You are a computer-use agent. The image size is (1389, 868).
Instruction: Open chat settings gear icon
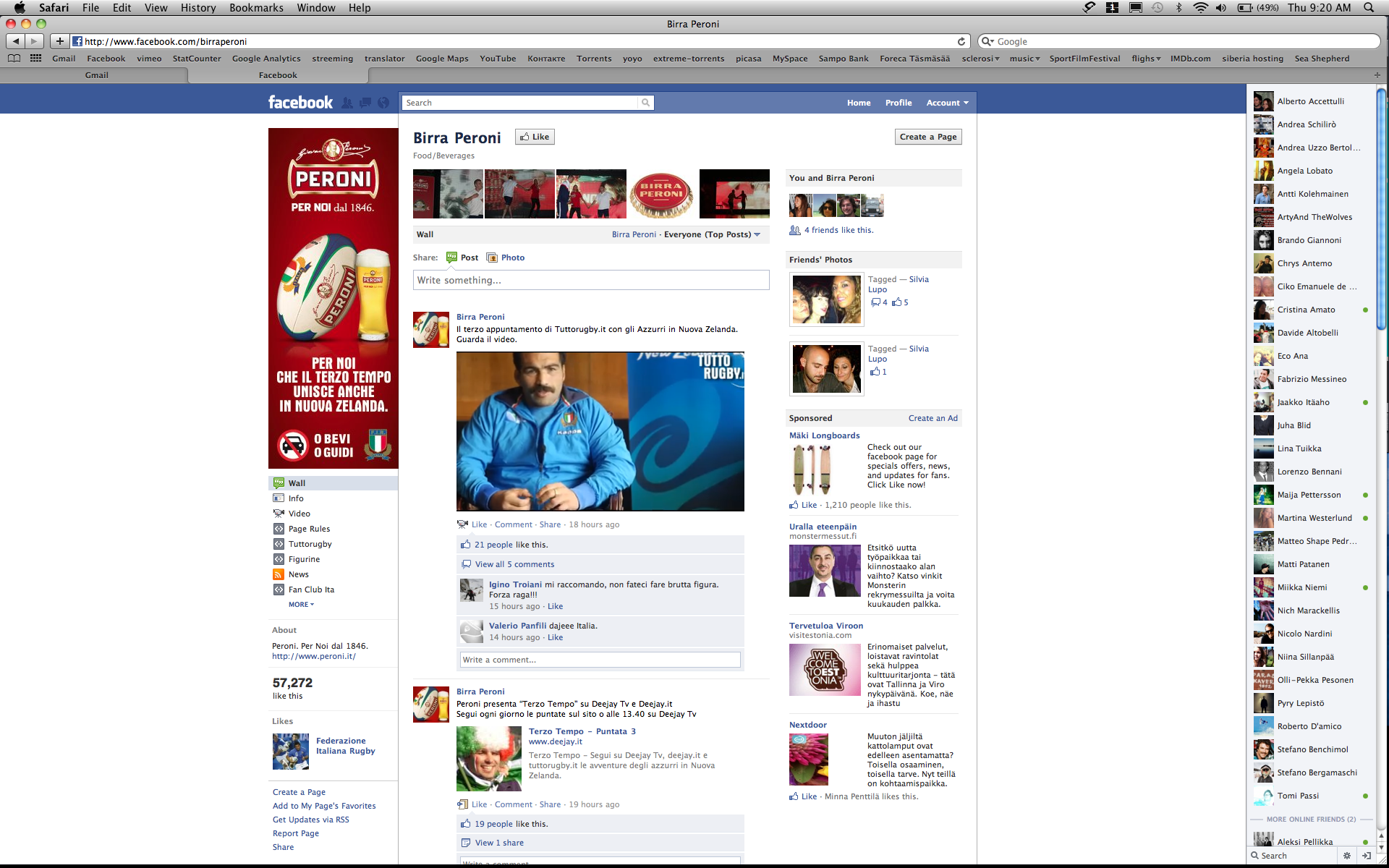[1347, 856]
